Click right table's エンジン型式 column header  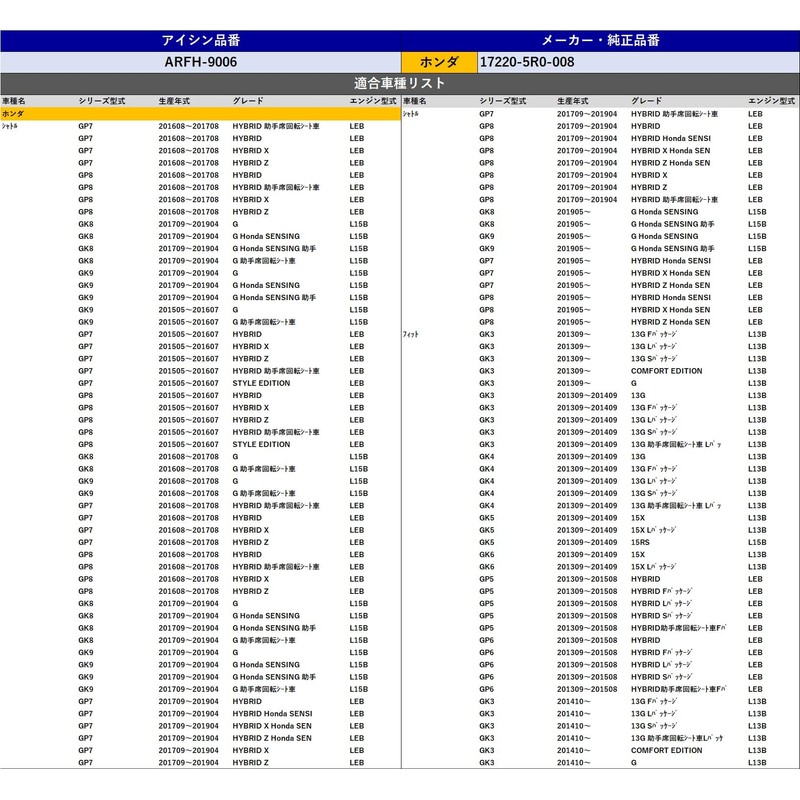[x=771, y=102]
